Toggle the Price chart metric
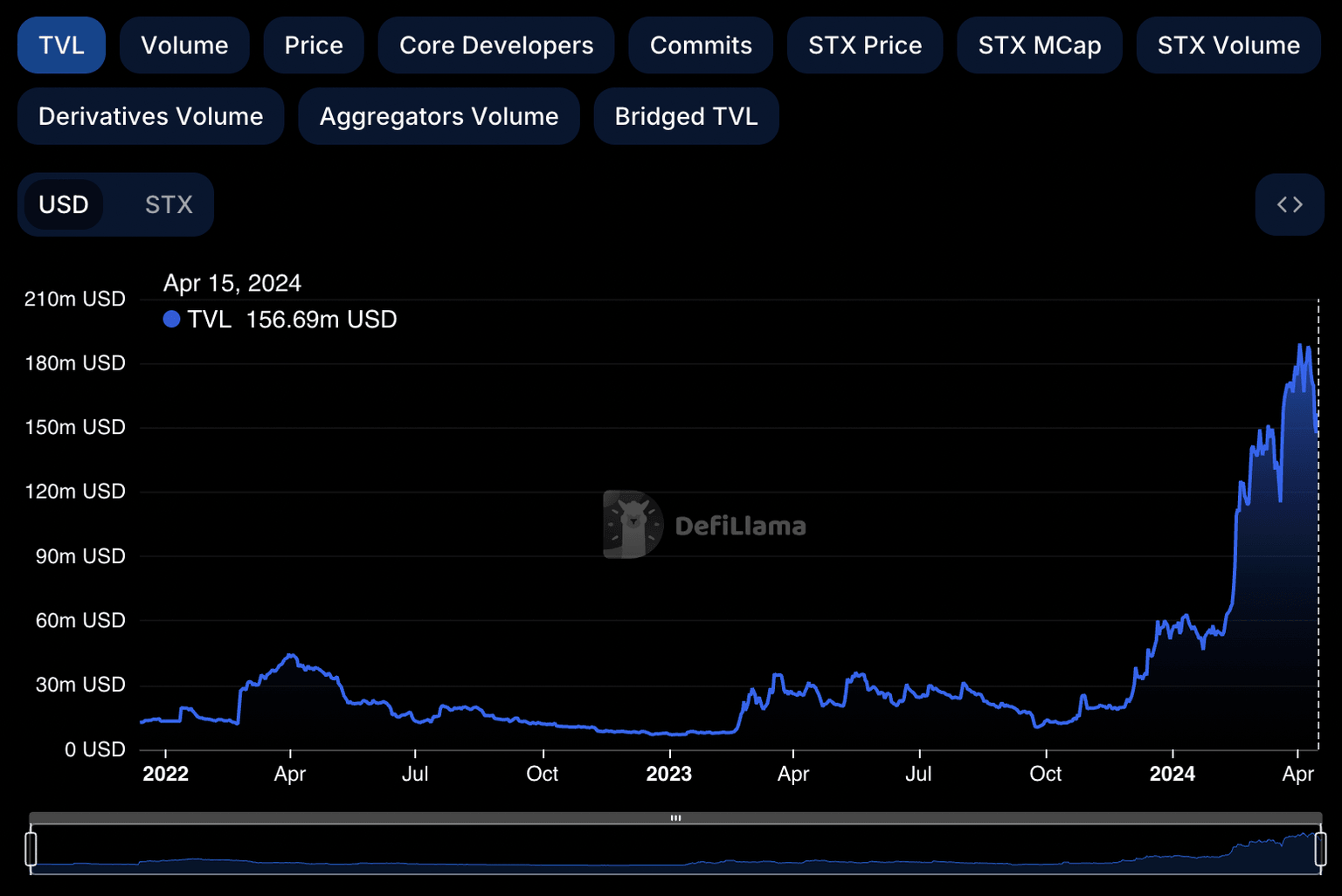 (x=314, y=45)
